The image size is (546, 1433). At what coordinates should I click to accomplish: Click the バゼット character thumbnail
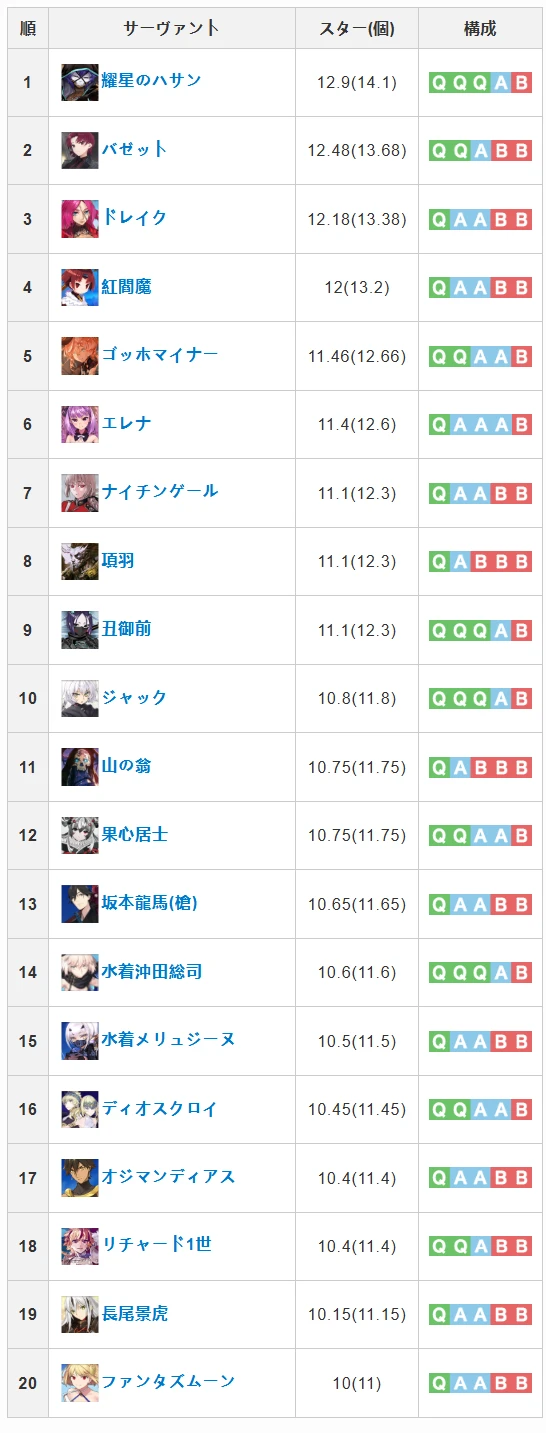pos(80,150)
